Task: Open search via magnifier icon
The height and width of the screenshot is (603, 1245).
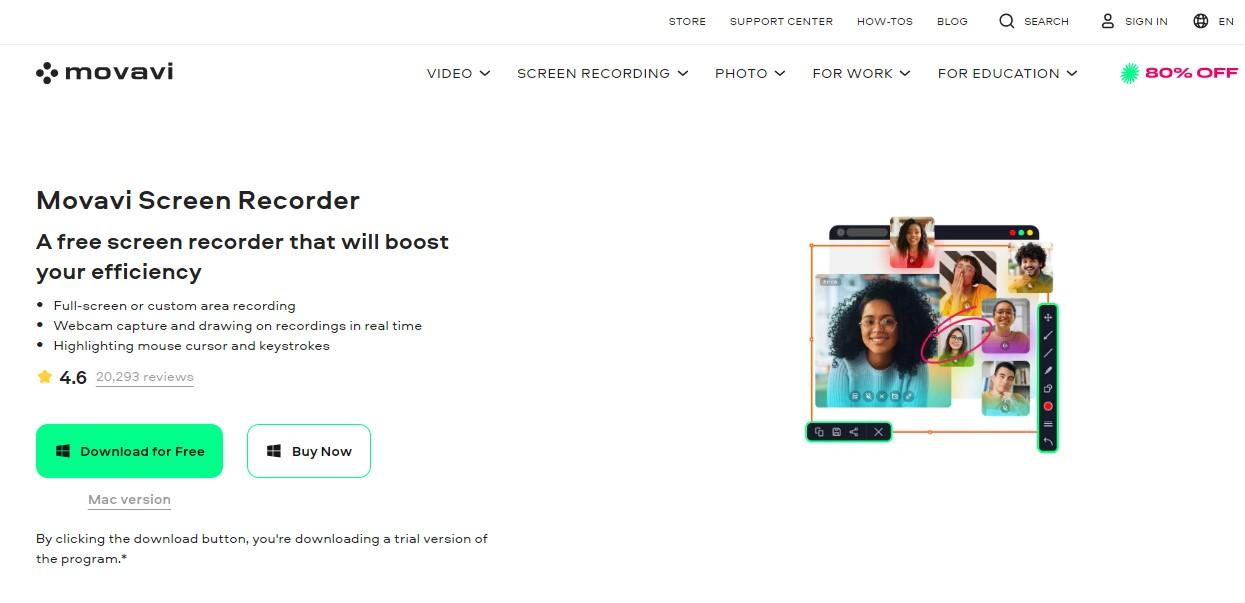Action: pyautogui.click(x=1007, y=21)
